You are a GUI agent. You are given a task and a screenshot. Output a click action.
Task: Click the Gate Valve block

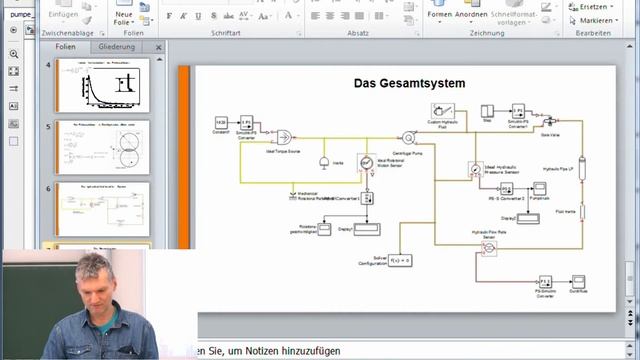(x=550, y=121)
